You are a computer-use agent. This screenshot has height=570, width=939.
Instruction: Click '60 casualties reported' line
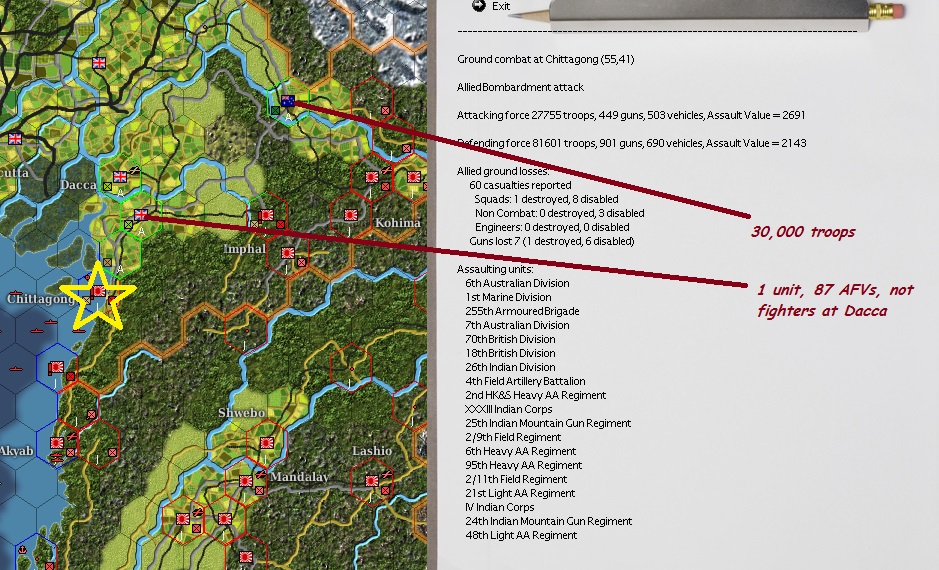pyautogui.click(x=520, y=186)
